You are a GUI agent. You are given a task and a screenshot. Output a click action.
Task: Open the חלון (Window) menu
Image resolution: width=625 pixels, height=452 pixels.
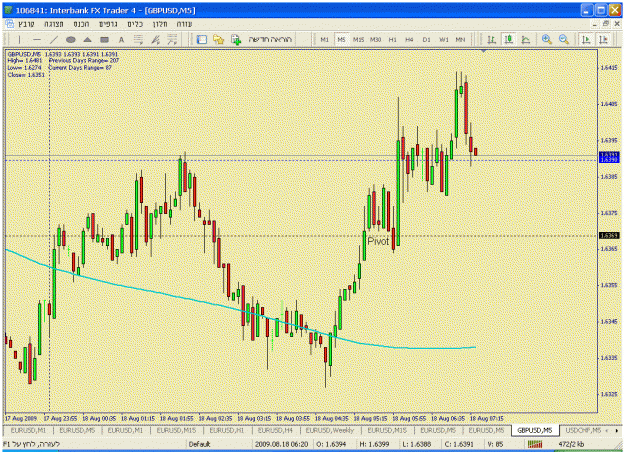pos(160,24)
